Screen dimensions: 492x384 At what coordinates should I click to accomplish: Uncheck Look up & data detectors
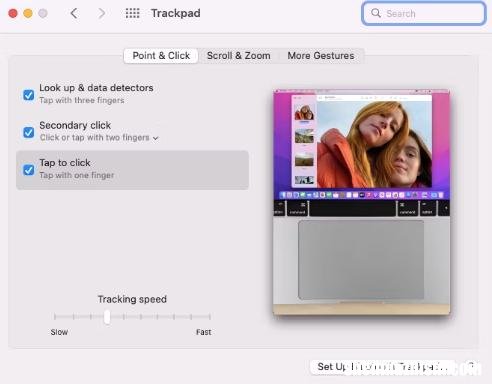coord(29,95)
